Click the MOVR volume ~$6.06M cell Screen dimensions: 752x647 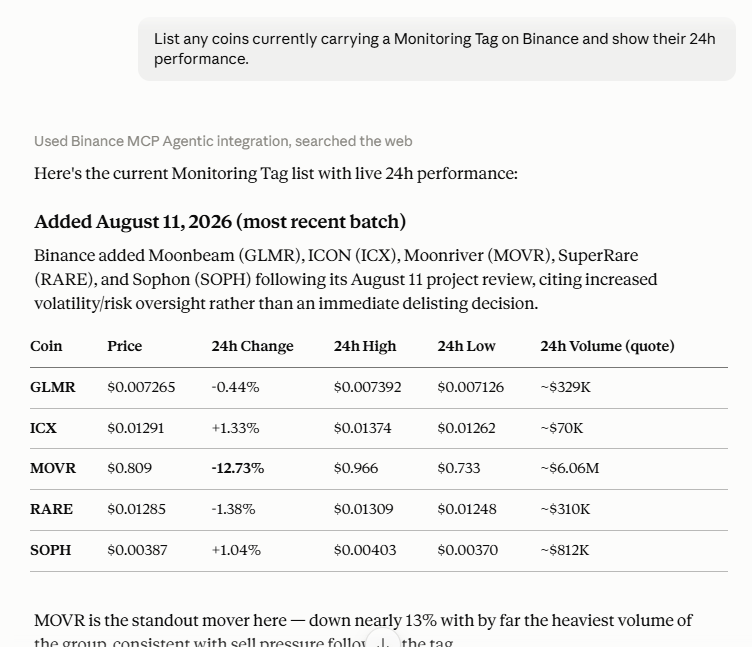570,468
